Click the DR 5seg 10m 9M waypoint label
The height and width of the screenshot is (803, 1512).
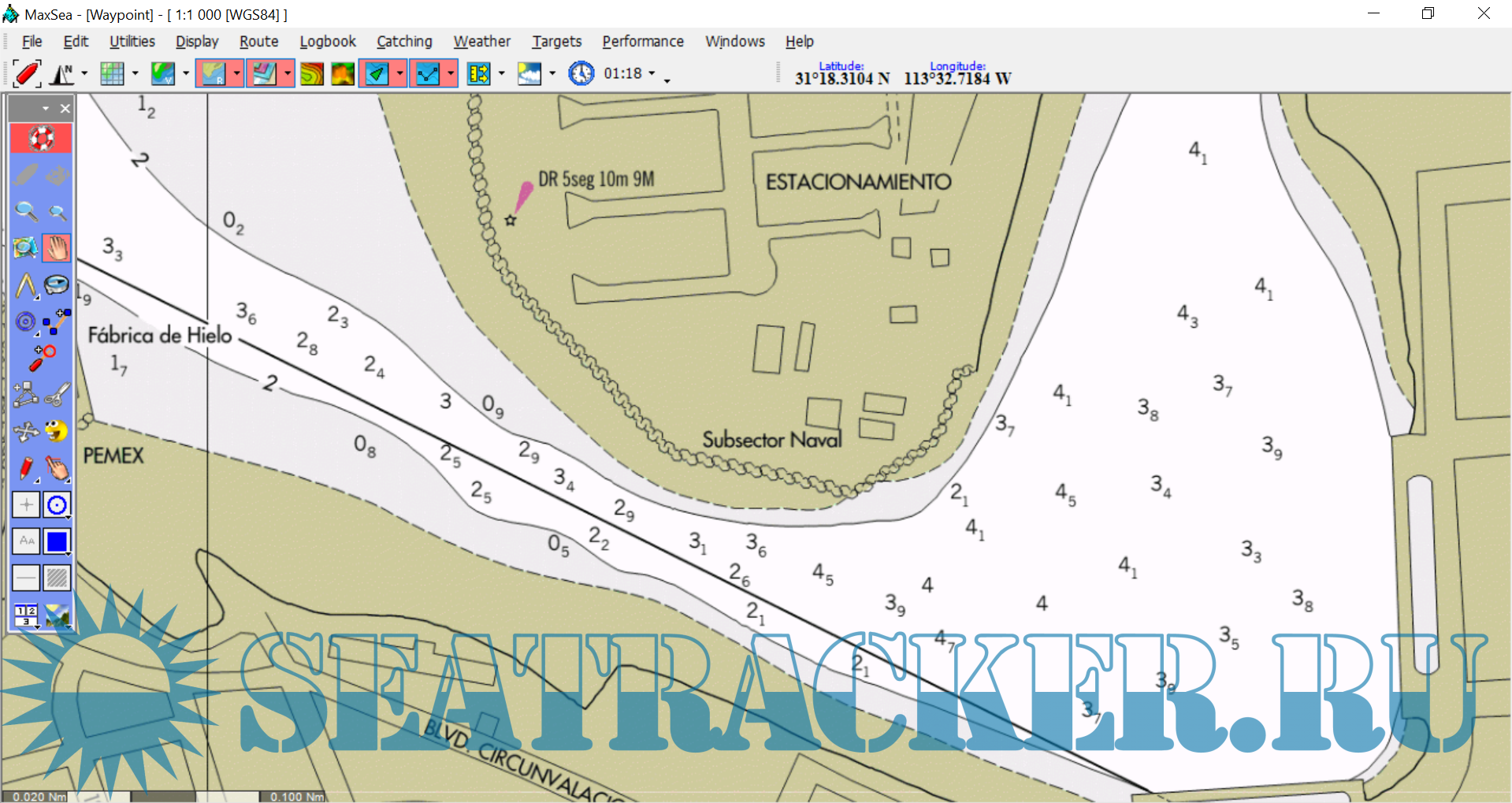(596, 180)
